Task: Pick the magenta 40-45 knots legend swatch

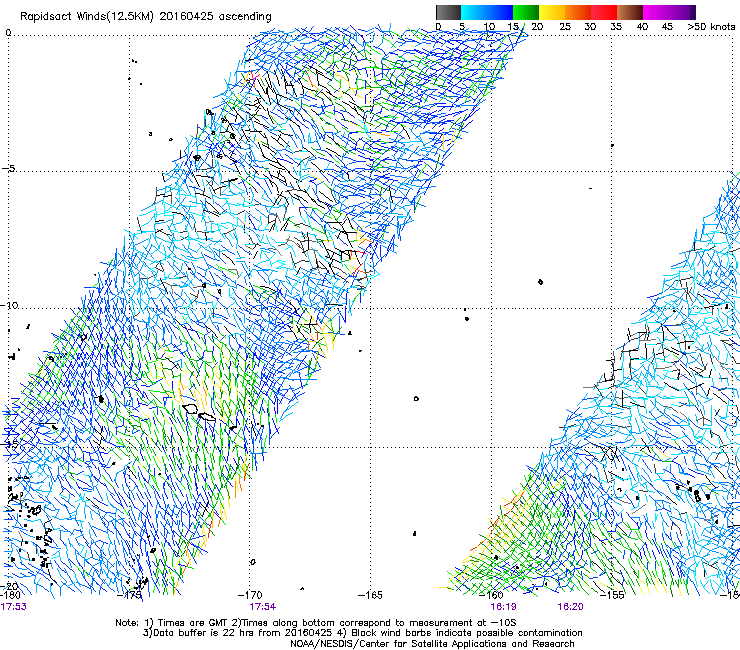Action: coord(656,12)
